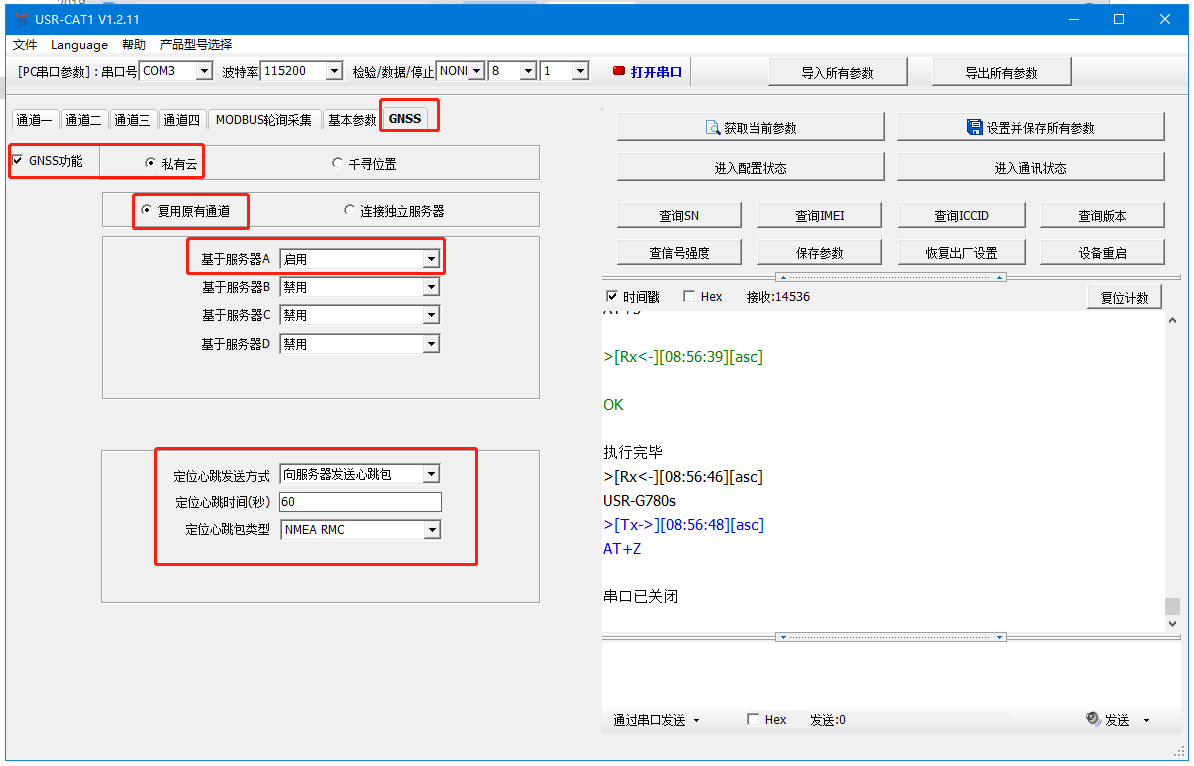Click the 进入配置状态 button
The image size is (1194, 766).
pos(750,167)
